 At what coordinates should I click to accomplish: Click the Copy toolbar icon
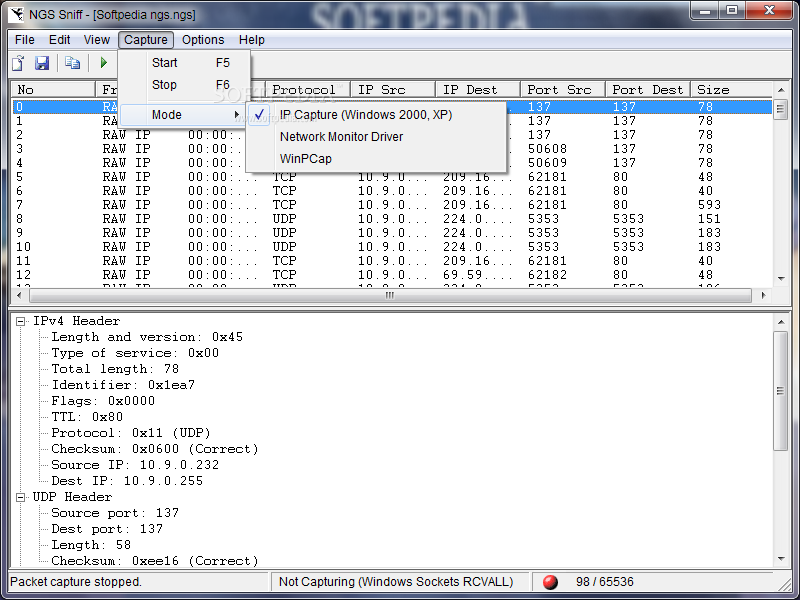(x=72, y=63)
